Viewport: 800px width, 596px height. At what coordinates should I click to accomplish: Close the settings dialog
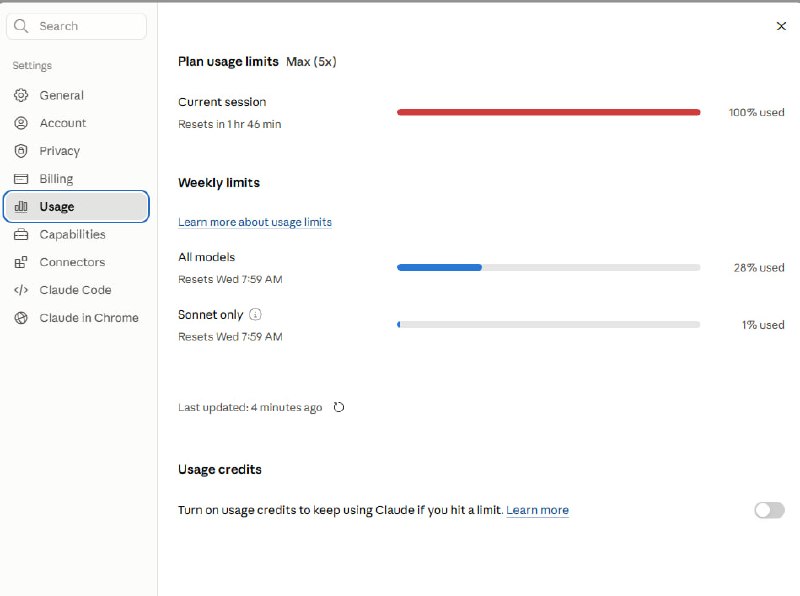(x=781, y=26)
